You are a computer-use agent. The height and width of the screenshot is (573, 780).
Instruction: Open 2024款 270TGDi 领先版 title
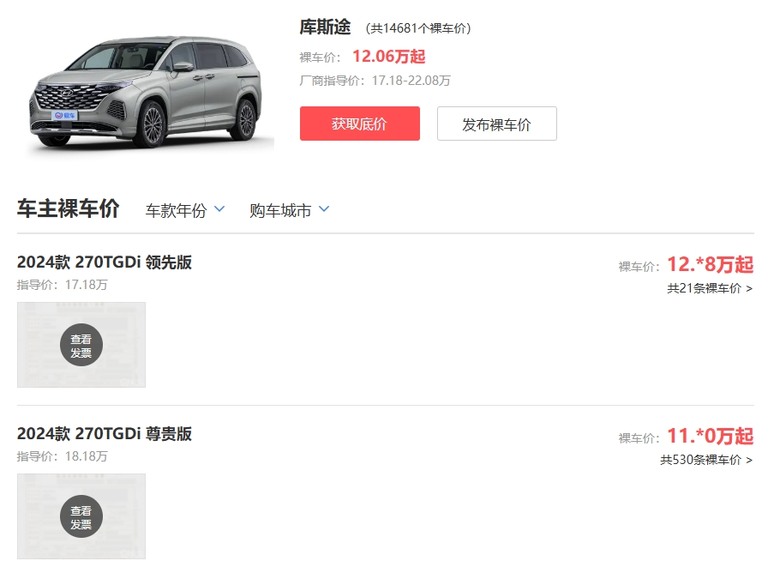tap(104, 262)
